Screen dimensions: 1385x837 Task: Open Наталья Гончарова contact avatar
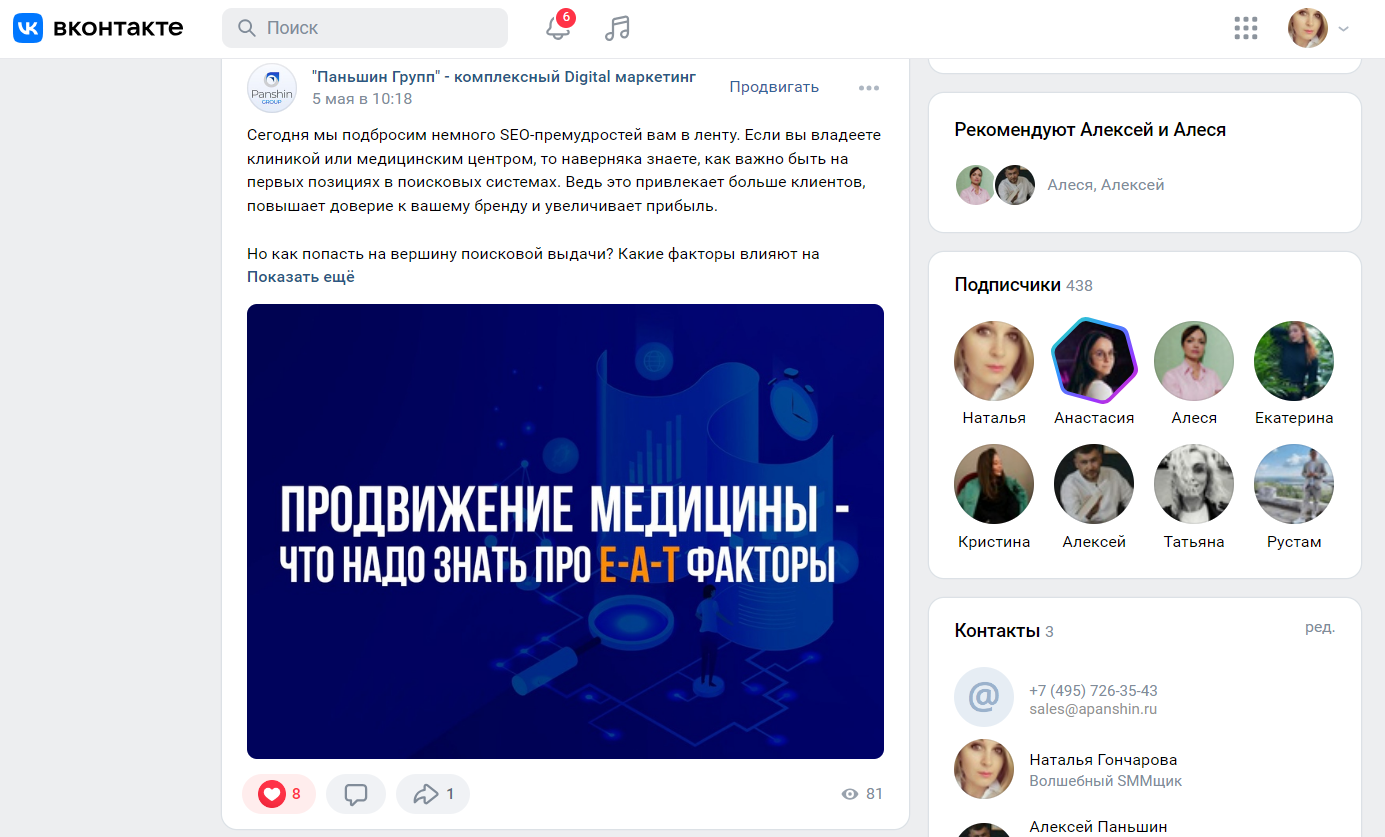click(984, 770)
